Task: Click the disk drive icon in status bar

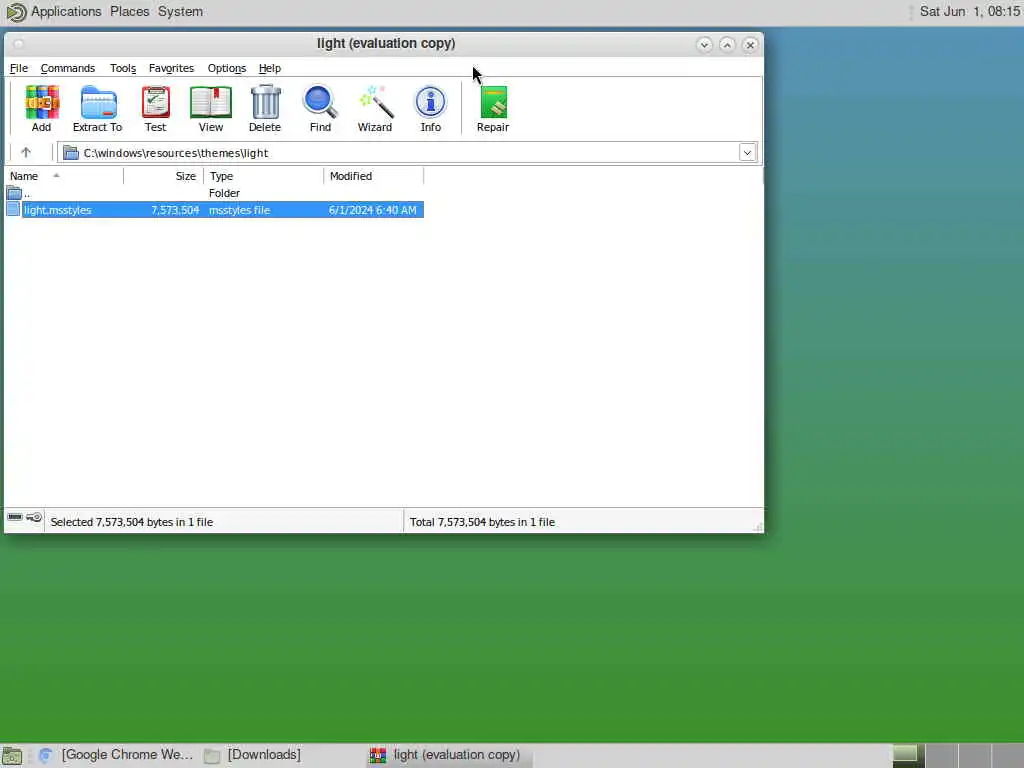Action: point(14,517)
